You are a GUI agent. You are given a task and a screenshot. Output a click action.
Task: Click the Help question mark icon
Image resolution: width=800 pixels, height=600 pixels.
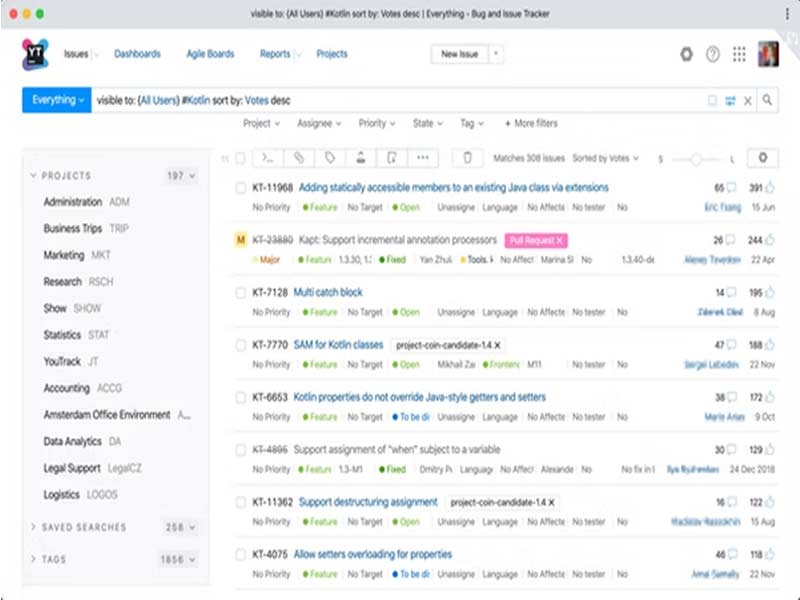[x=713, y=55]
